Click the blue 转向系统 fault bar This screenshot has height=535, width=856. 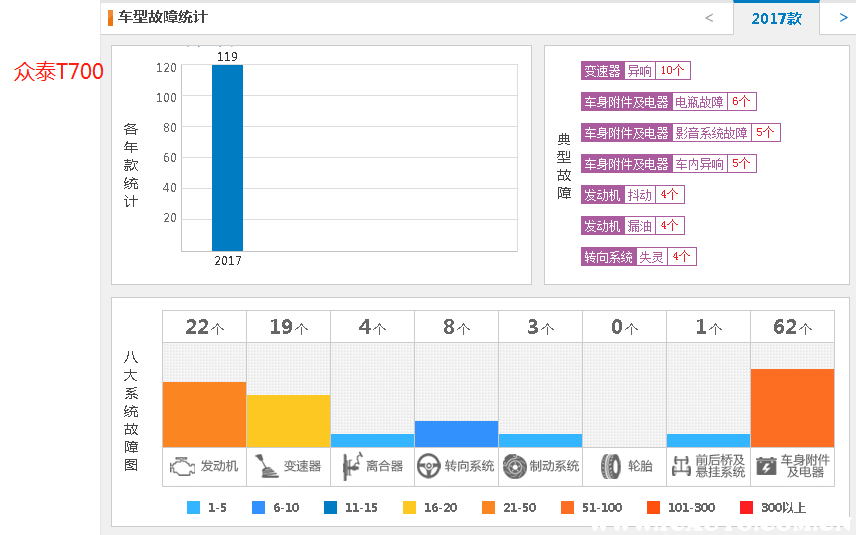[x=456, y=434]
